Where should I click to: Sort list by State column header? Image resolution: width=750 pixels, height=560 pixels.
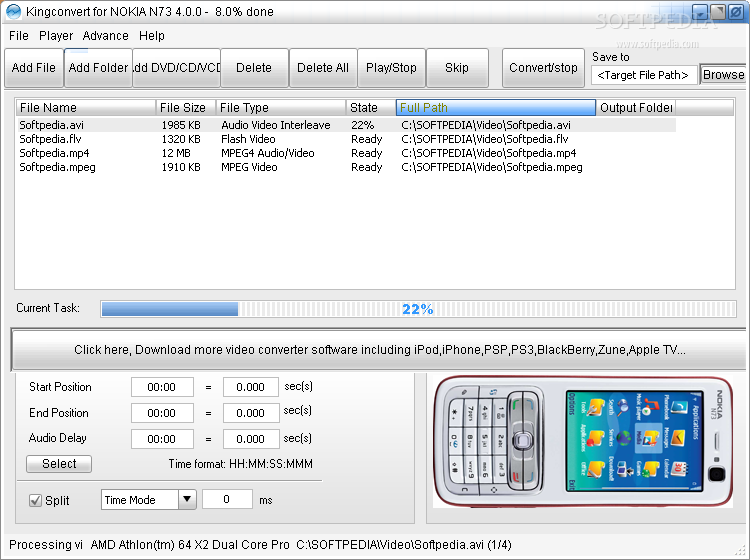click(371, 108)
